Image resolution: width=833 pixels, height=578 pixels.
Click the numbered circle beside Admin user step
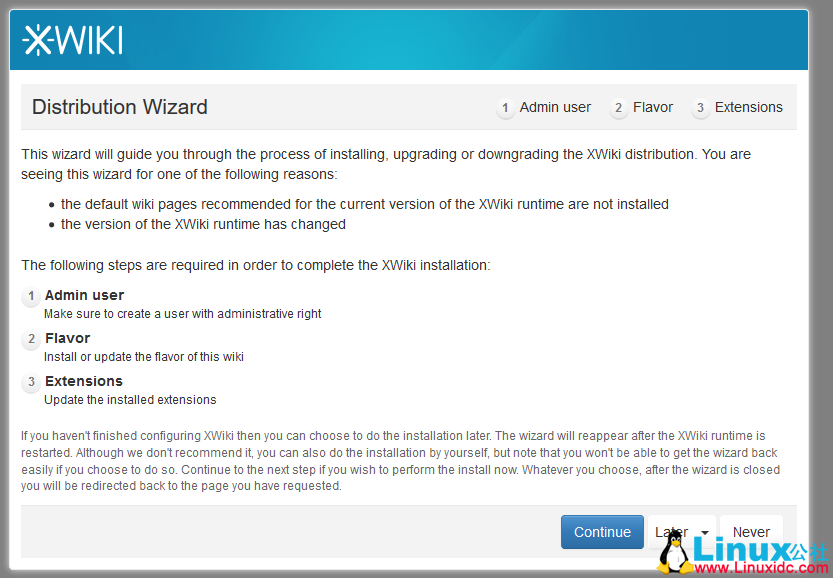[30, 296]
